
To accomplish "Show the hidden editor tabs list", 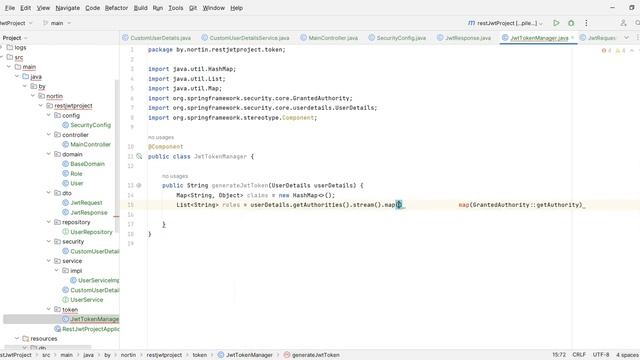I will [x=626, y=38].
